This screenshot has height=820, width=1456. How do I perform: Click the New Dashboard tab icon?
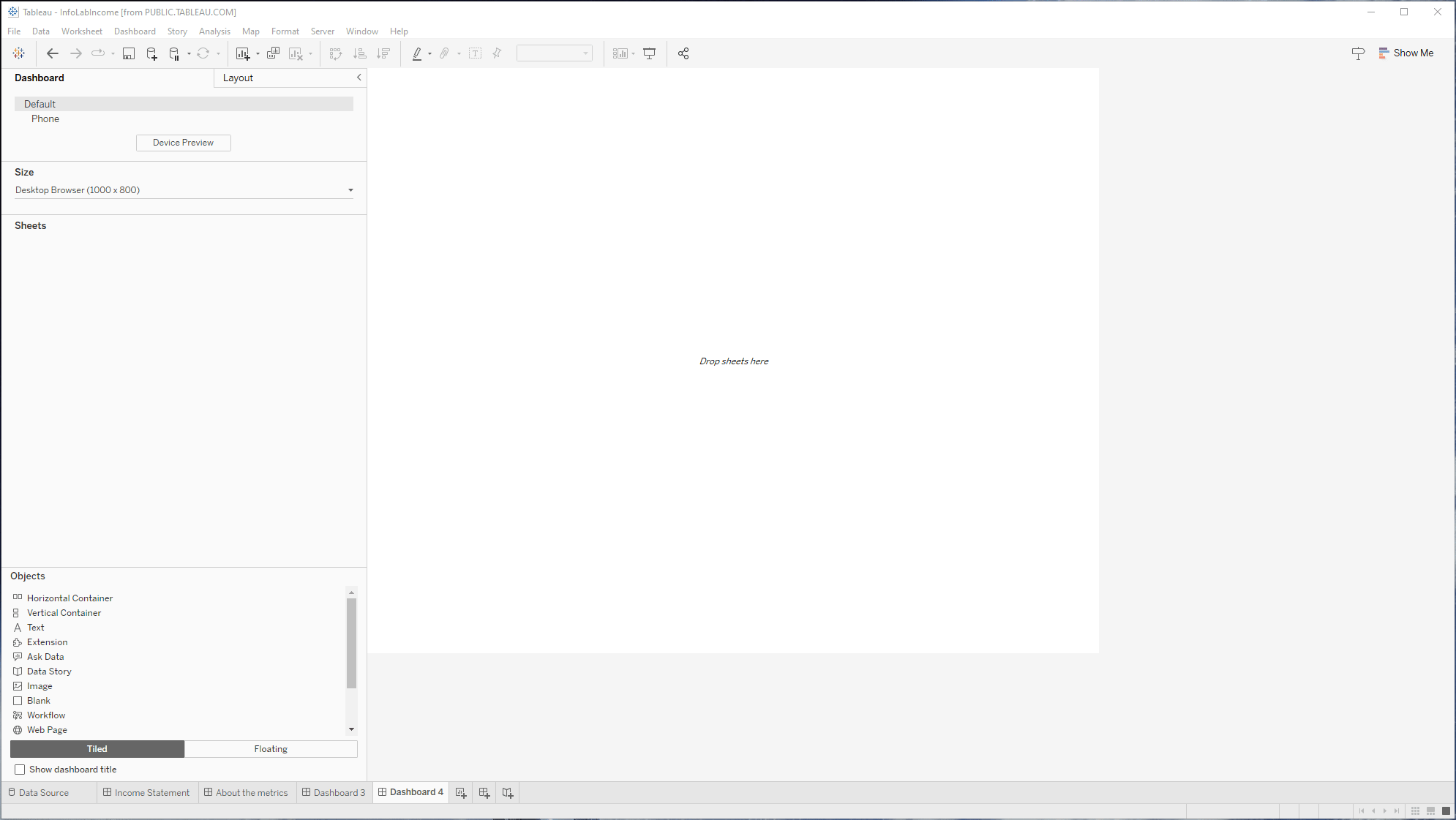pyautogui.click(x=484, y=792)
